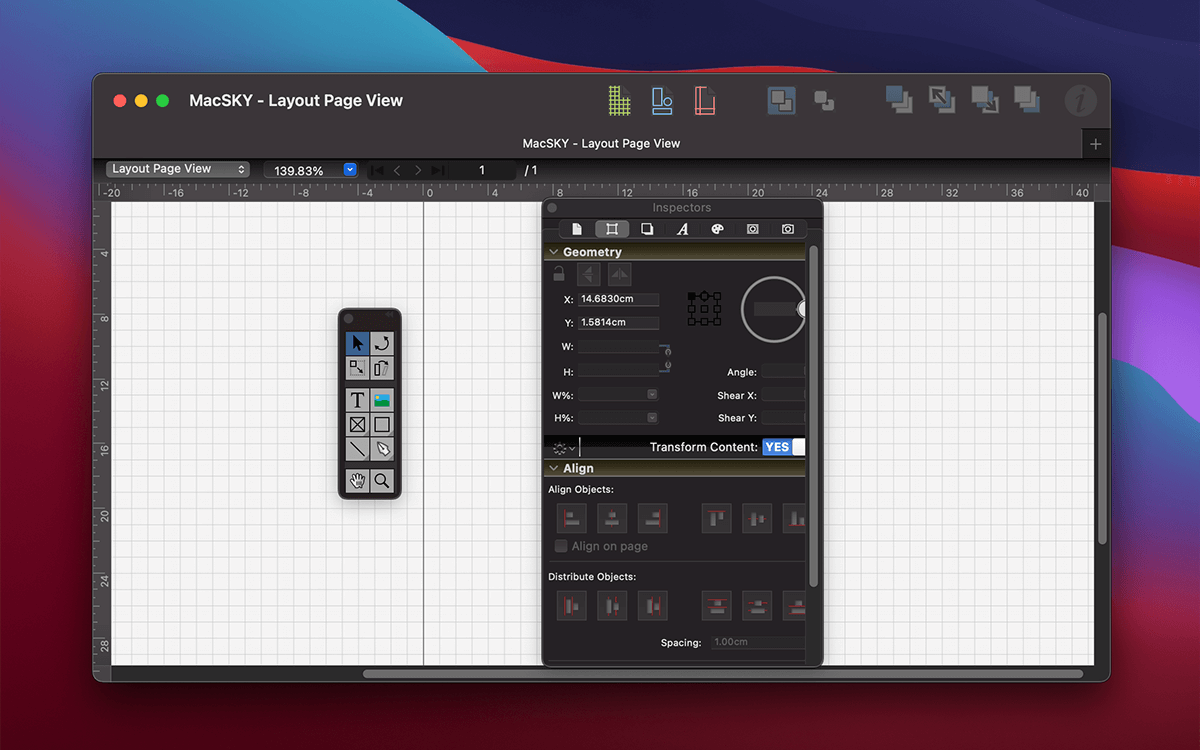The height and width of the screenshot is (750, 1200).
Task: Select the hand pan tool
Action: point(358,480)
